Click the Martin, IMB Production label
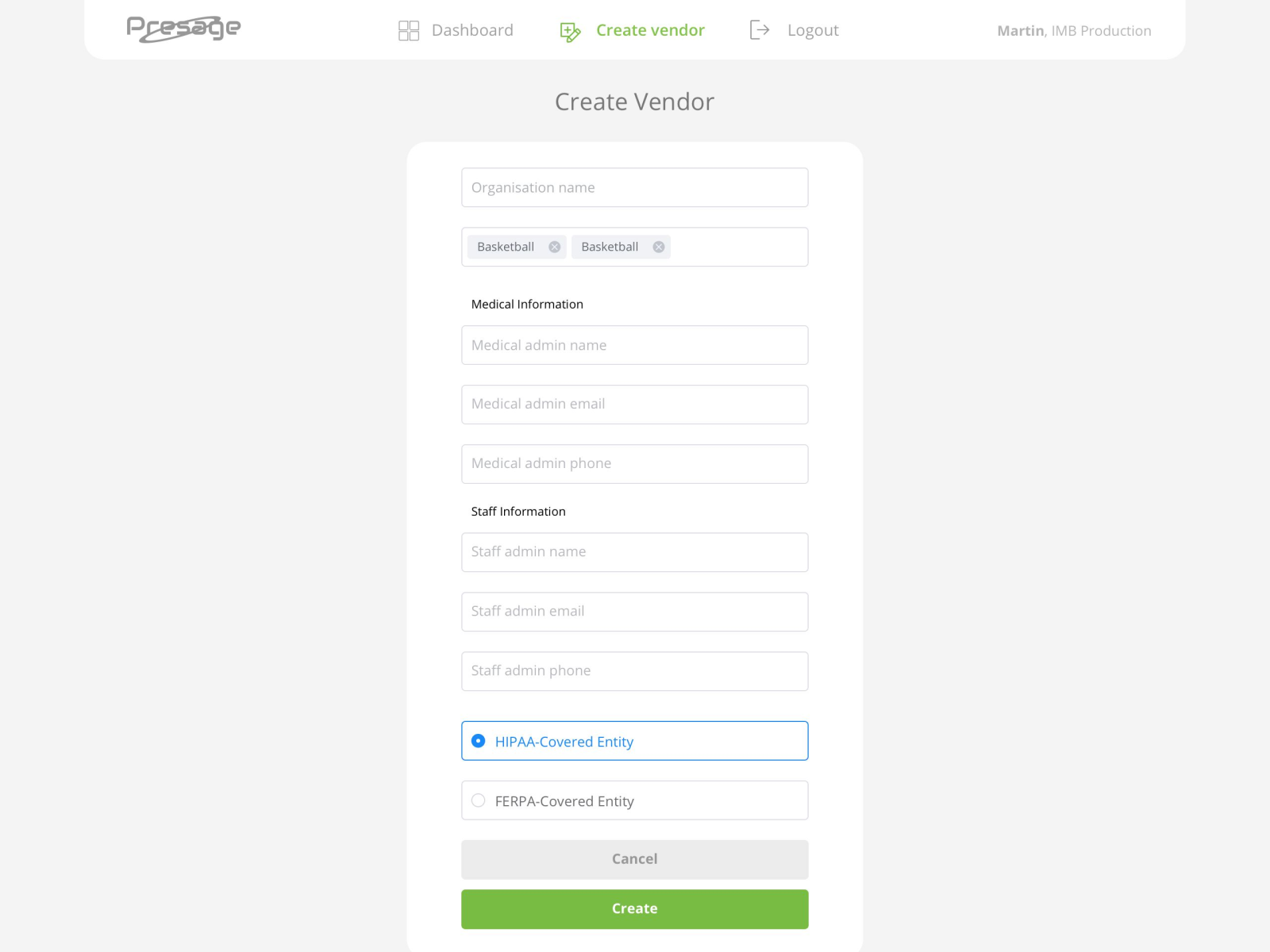This screenshot has width=1270, height=952. point(1074,30)
